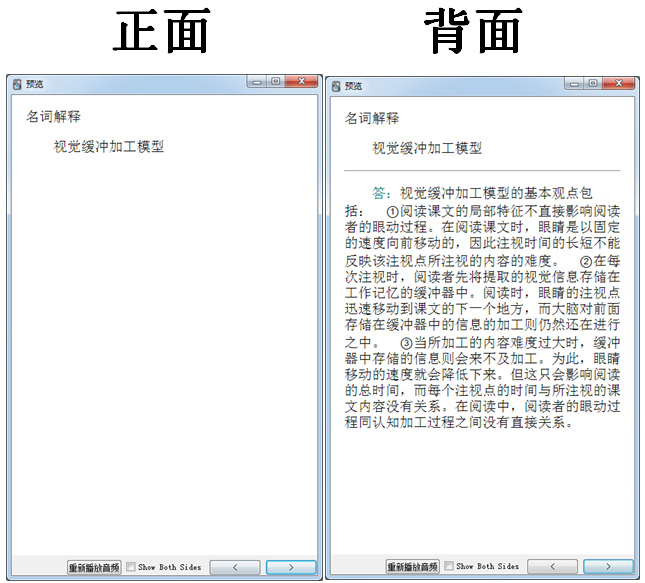The height and width of the screenshot is (583, 645).
Task: Click 重新播放音频 in the right preview window
Action: pos(413,567)
